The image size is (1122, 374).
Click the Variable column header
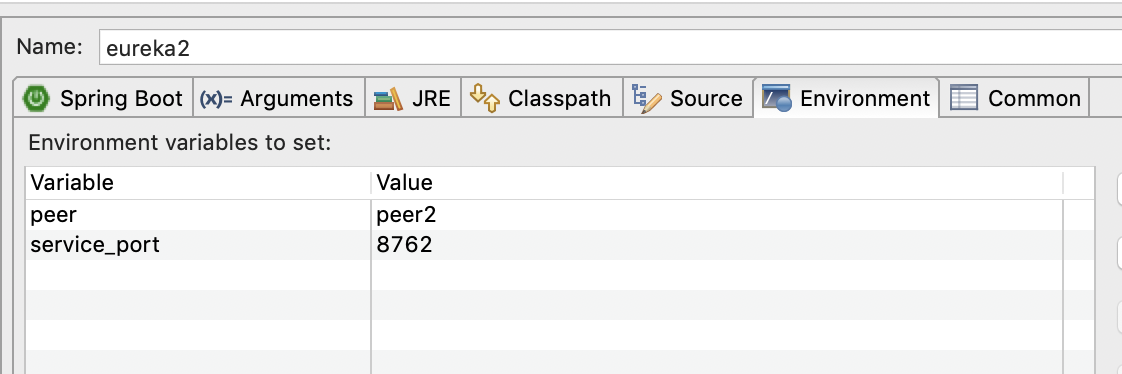198,182
